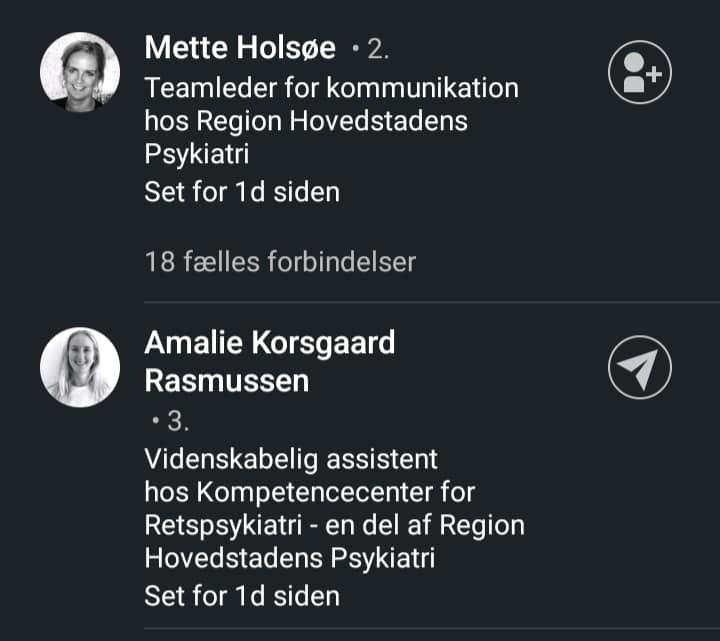The width and height of the screenshot is (720, 641).
Task: Tap 'Retspsykiatri - en del af Region' line
Action: pyautogui.click(x=334, y=525)
